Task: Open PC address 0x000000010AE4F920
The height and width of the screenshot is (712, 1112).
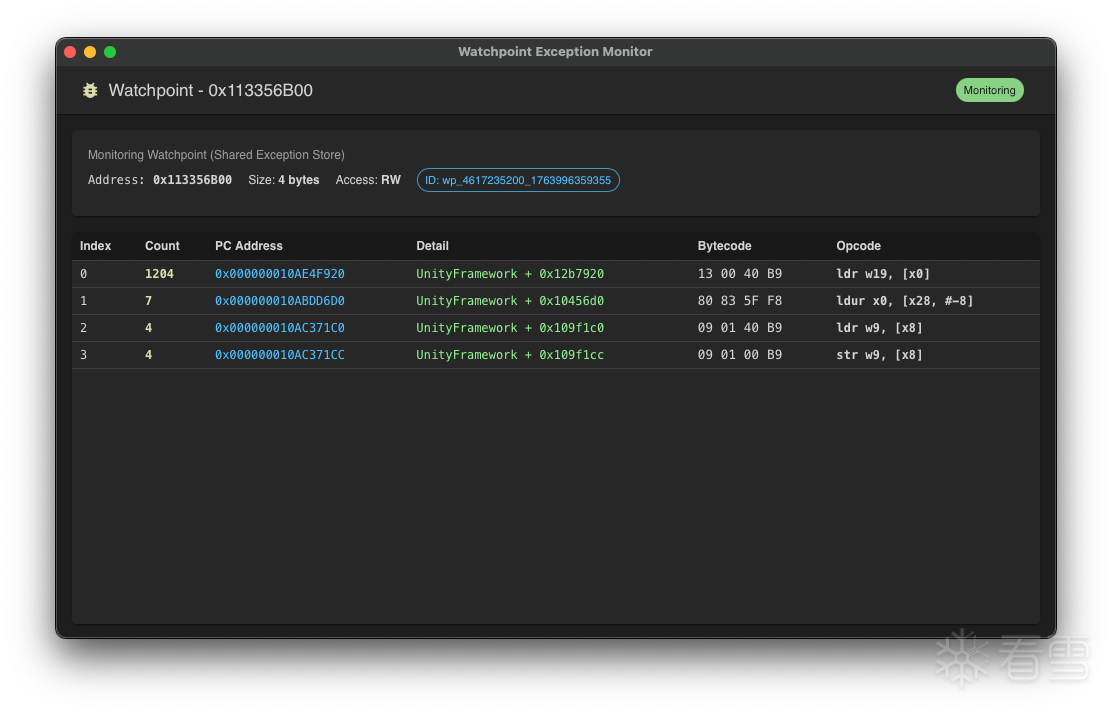Action: [x=278, y=273]
